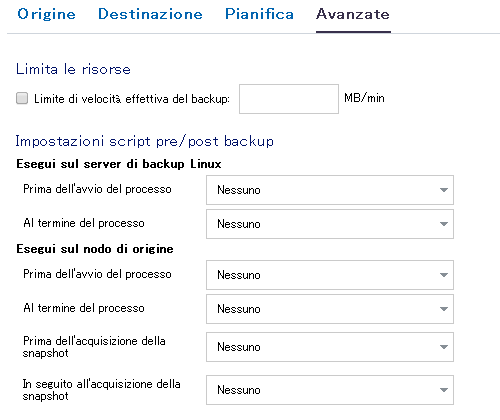500x420 pixels.
Task: Focus the MB/min speed limit field
Action: 289,99
